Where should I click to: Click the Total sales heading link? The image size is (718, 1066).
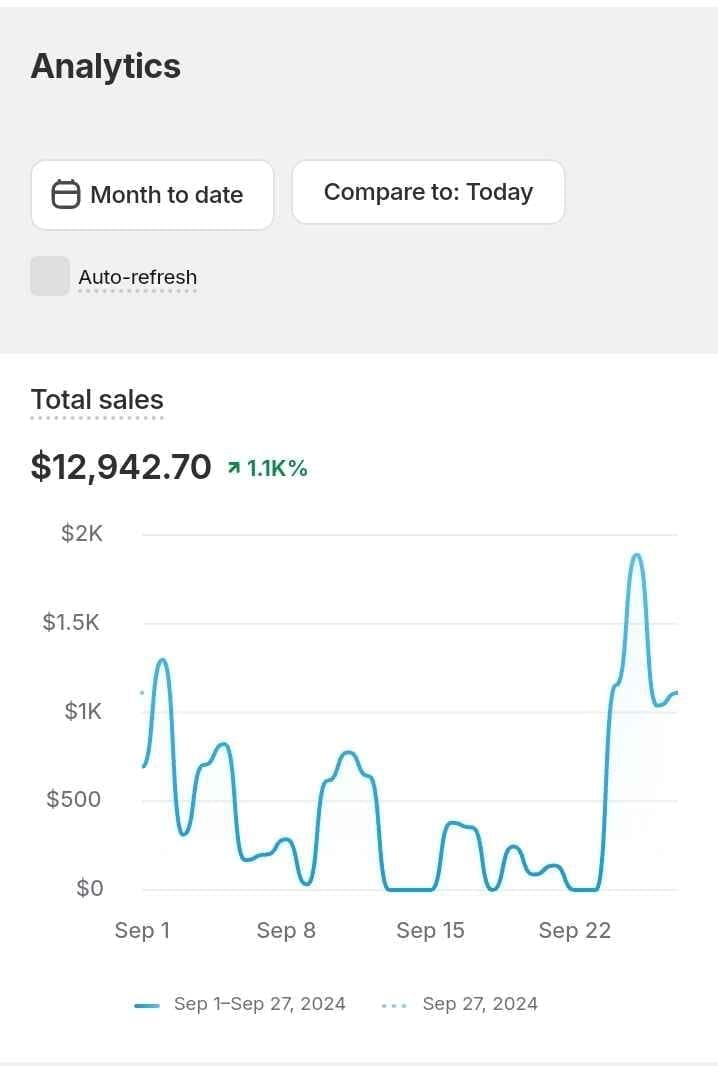click(x=97, y=400)
